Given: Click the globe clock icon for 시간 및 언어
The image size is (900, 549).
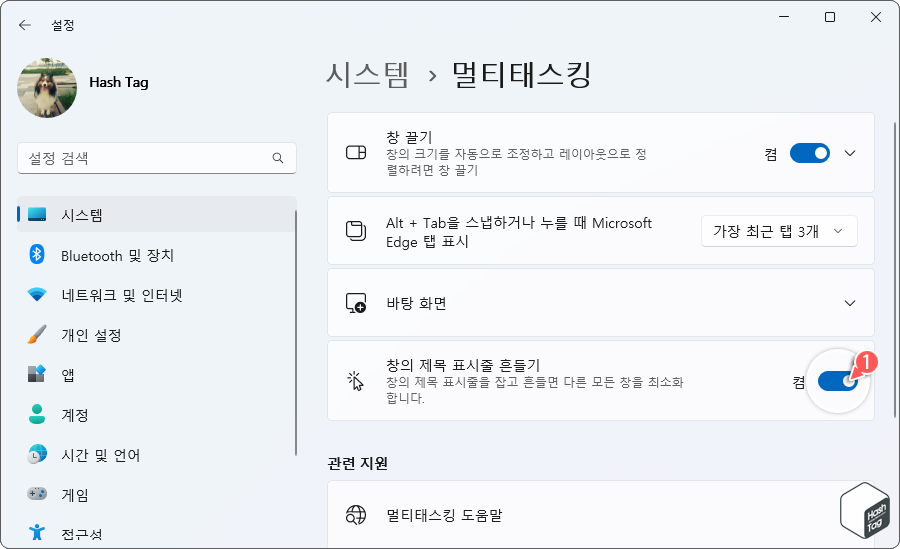Looking at the screenshot, I should [37, 454].
